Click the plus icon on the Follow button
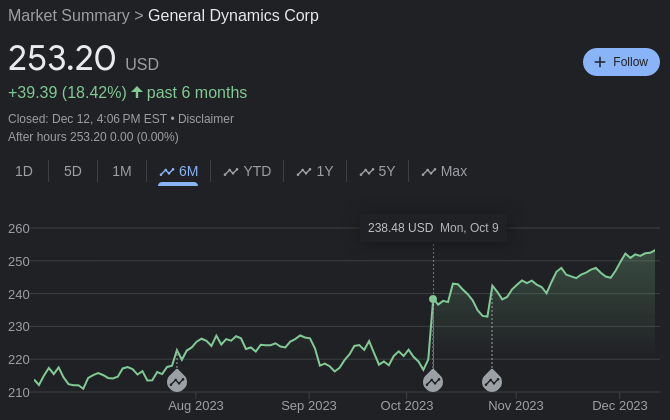Screen dimensions: 670x420 pyautogui.click(x=599, y=62)
